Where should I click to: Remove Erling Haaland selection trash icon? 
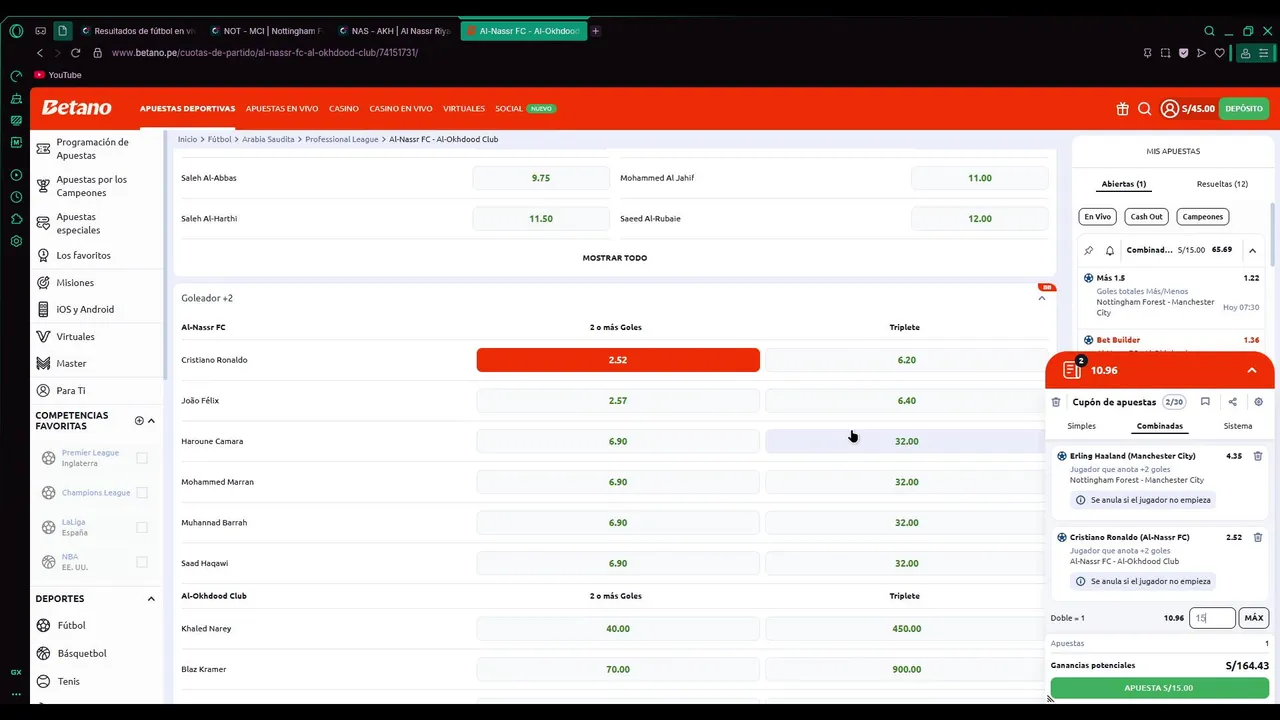1258,456
